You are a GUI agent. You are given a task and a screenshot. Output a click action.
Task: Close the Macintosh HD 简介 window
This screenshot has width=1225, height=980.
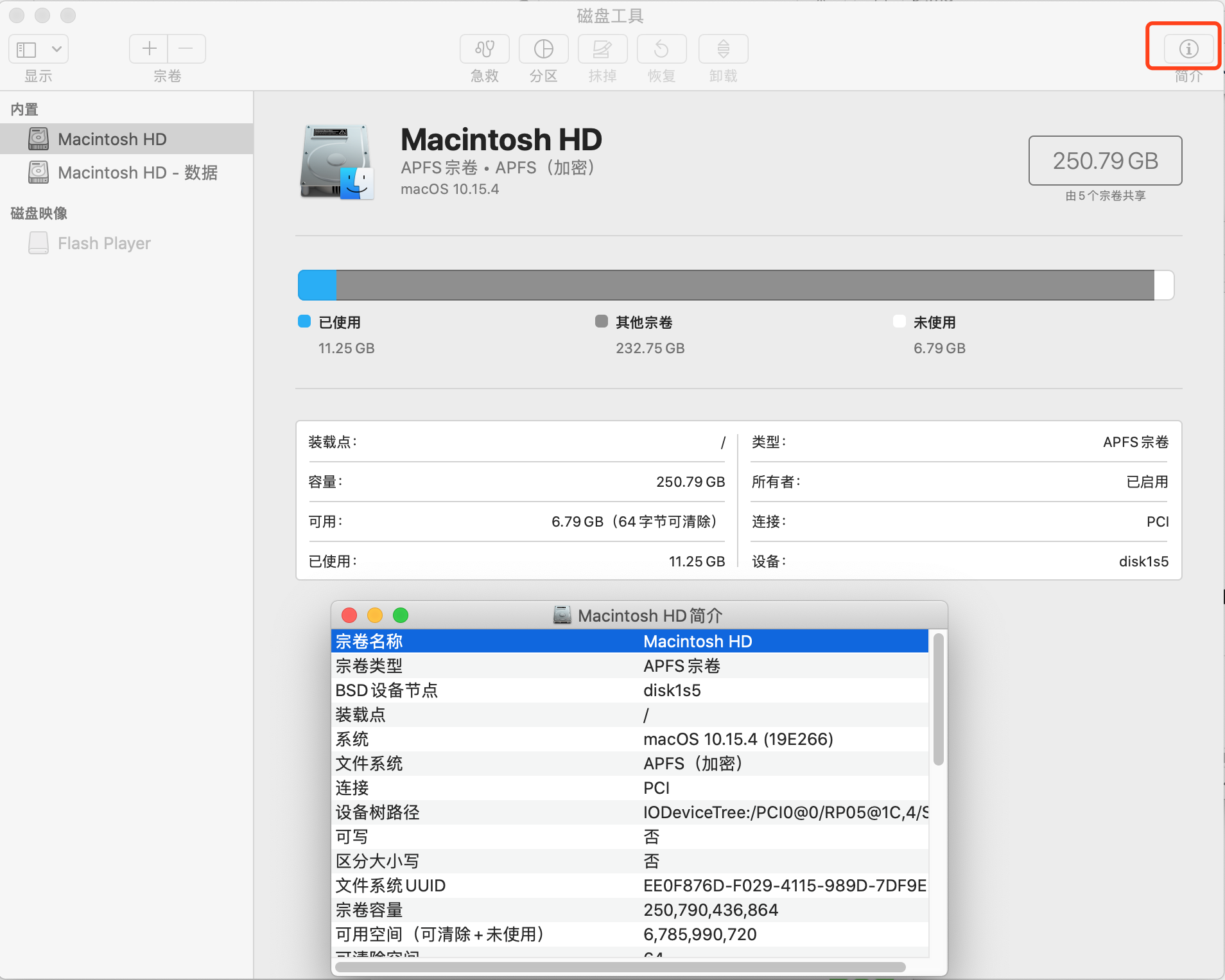point(349,615)
